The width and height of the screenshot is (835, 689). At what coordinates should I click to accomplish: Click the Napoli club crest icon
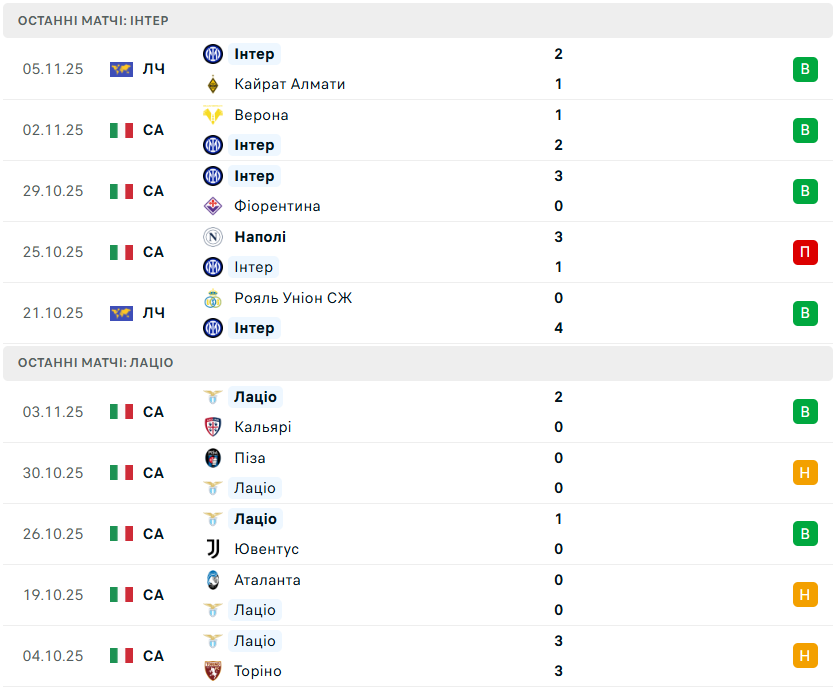pos(212,237)
